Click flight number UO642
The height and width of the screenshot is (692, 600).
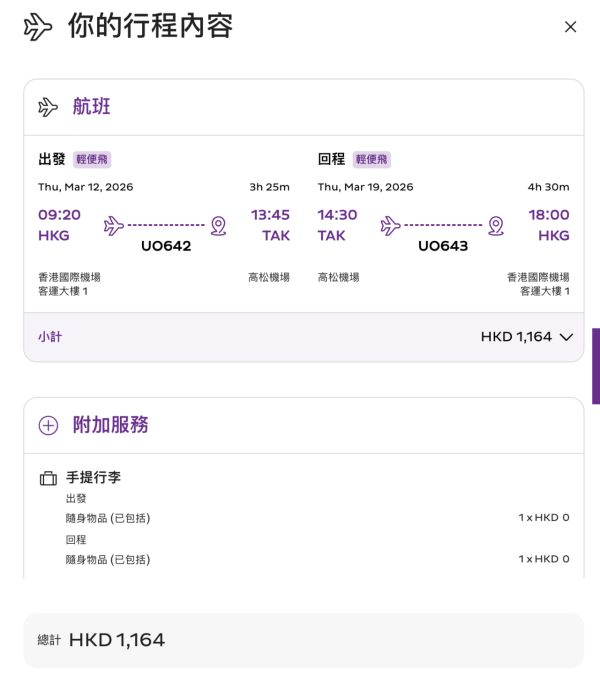tap(166, 246)
